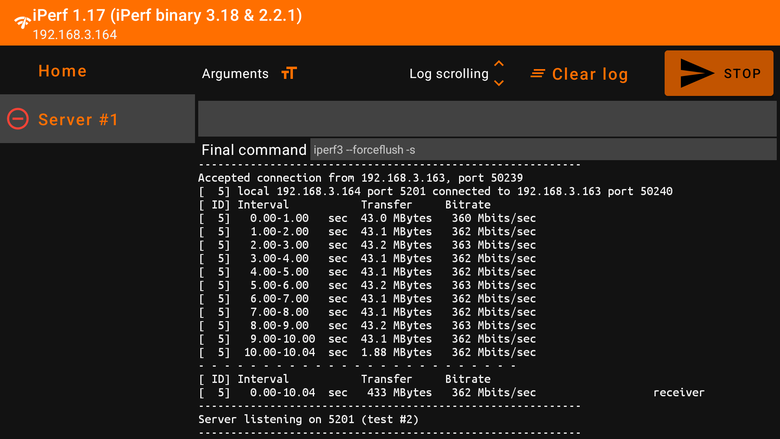Select the 3.00-4.00 sec interval row

[x=367, y=258]
